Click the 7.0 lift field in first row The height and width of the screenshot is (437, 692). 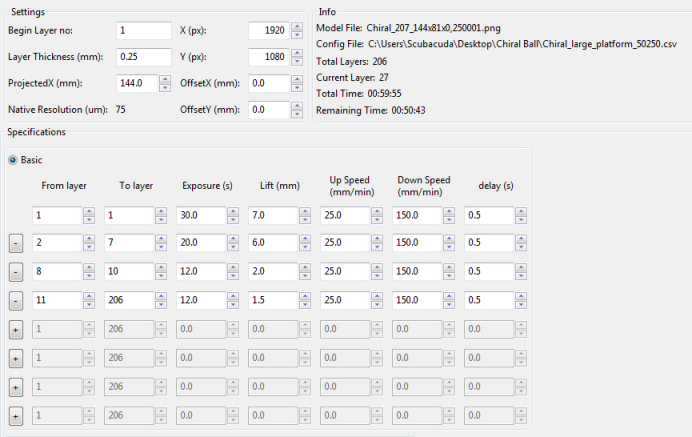(271, 215)
